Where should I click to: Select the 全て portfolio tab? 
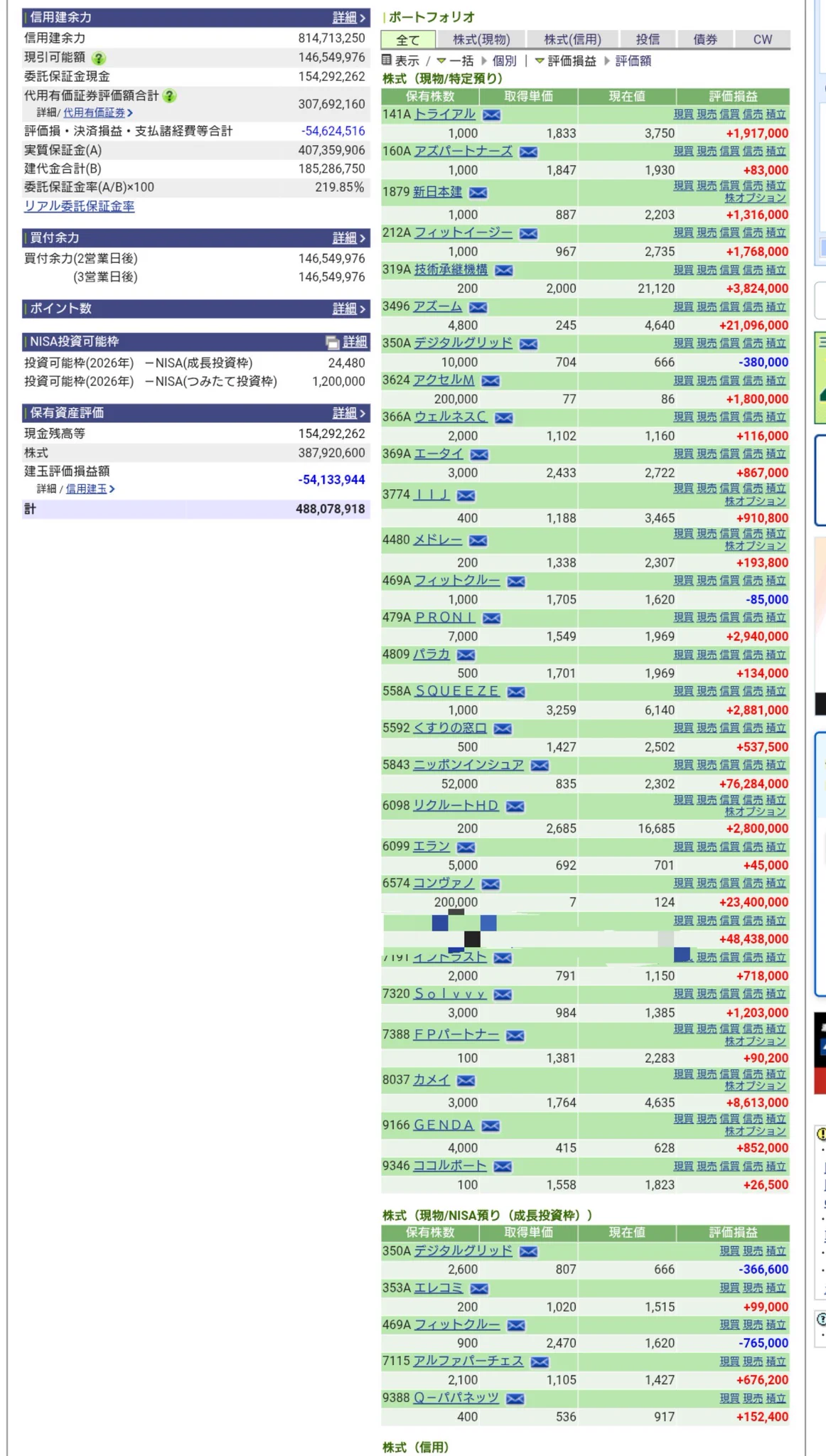point(408,40)
